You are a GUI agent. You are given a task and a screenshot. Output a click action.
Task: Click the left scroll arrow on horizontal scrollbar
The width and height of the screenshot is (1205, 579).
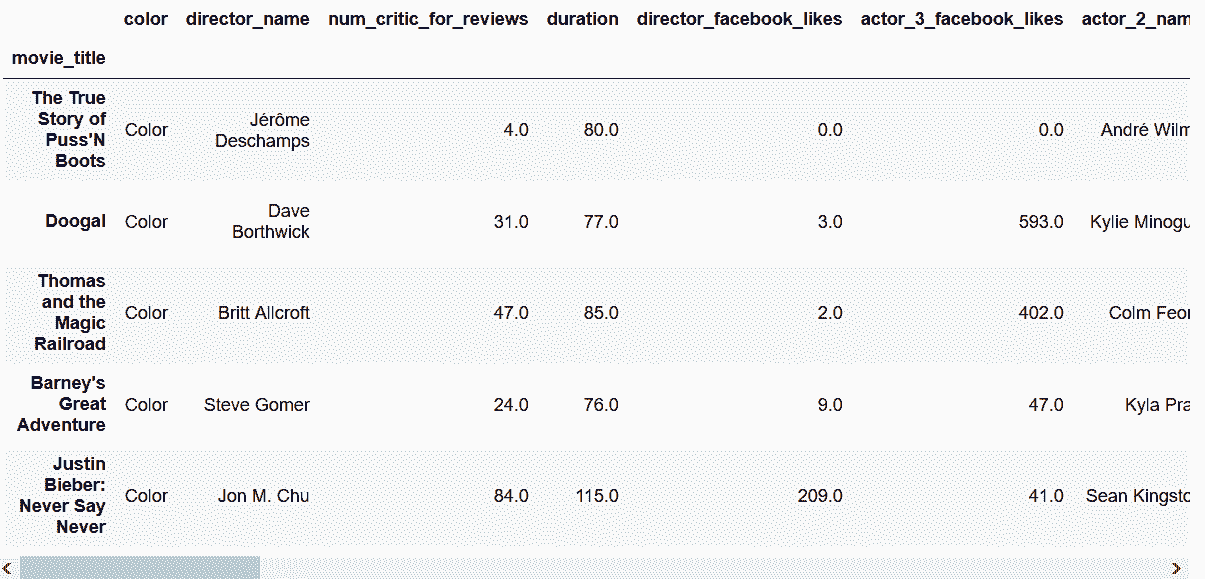tap(8, 568)
